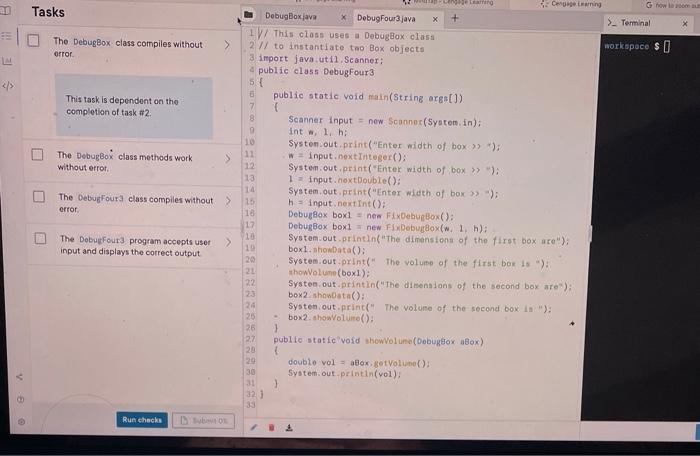
Task: Click the download icon below editor
Action: coord(289,428)
